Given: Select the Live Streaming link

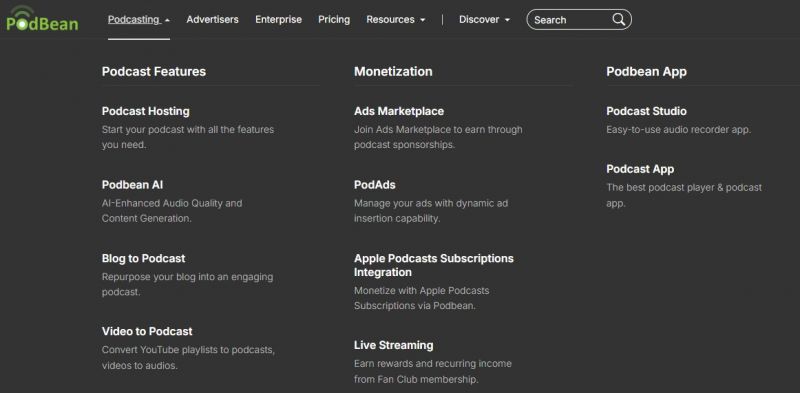Looking at the screenshot, I should 393,345.
